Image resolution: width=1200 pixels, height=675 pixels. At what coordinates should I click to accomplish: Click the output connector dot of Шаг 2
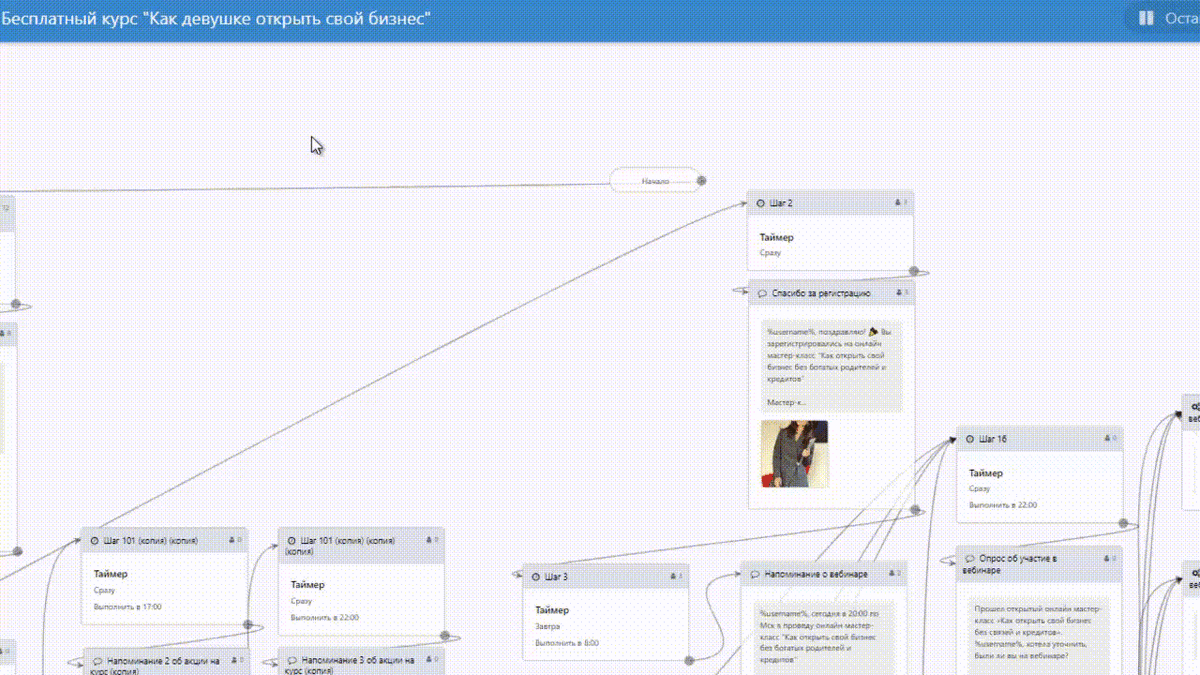(x=914, y=270)
